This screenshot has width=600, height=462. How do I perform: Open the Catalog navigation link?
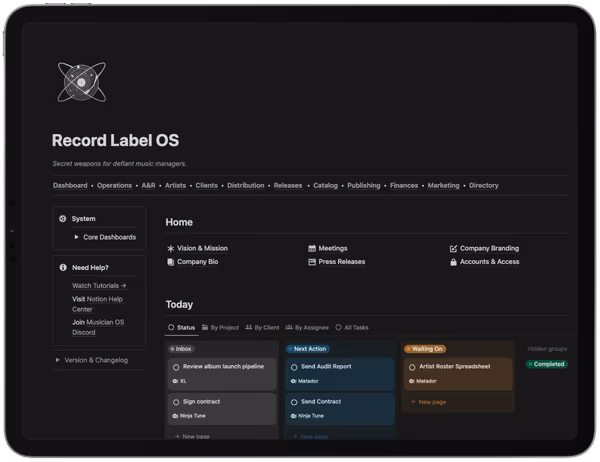(325, 186)
